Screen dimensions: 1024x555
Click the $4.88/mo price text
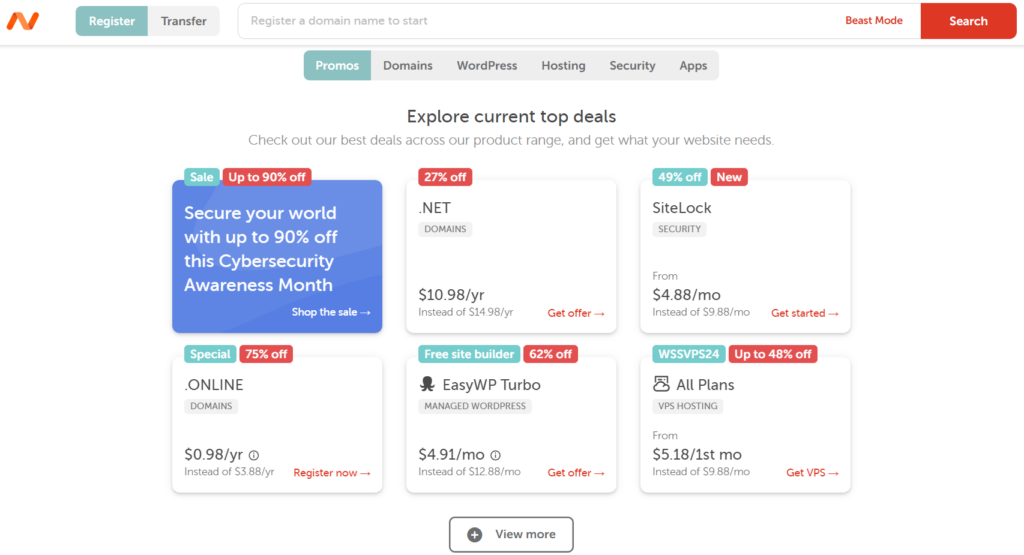coord(686,294)
